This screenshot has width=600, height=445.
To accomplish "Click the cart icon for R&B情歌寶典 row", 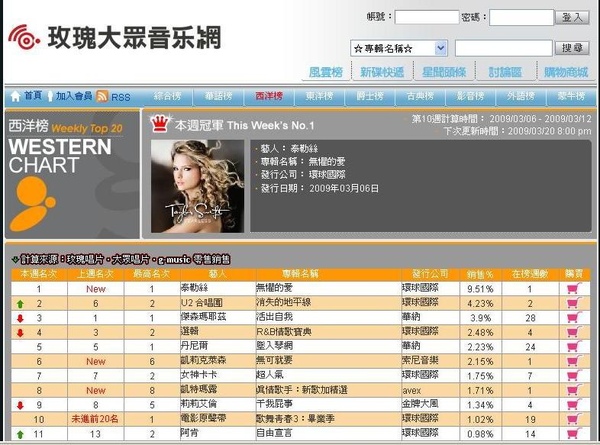I will tap(574, 332).
